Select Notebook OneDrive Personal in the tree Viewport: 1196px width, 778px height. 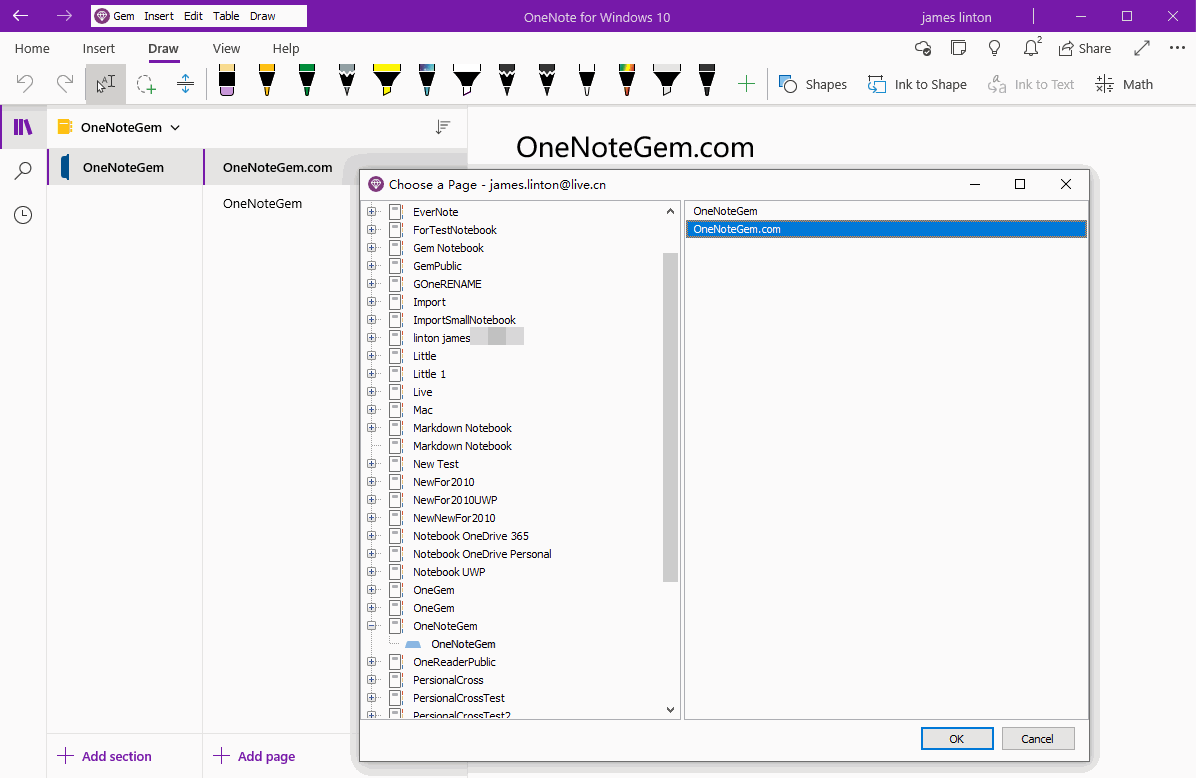coord(482,554)
